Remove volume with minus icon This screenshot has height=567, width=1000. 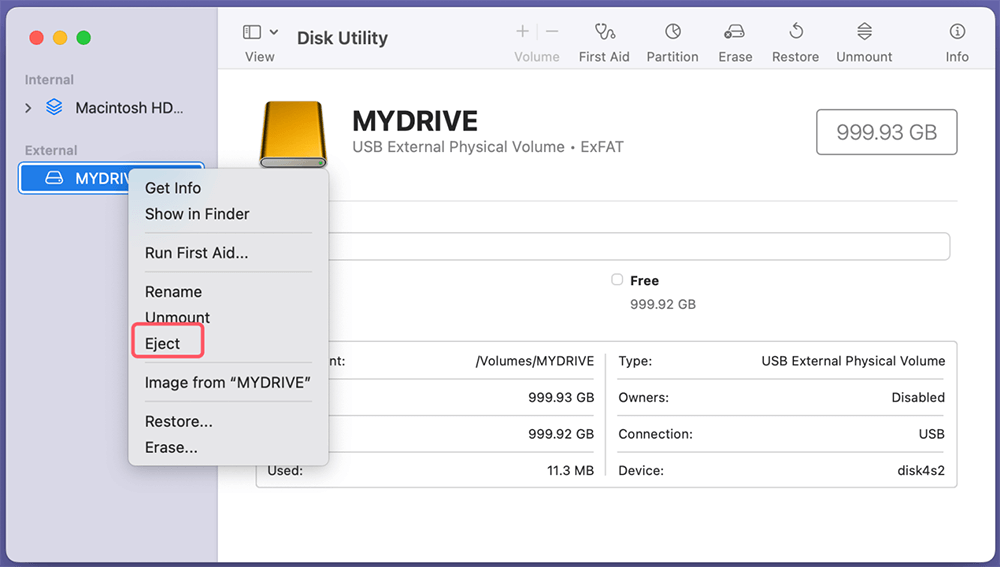[x=552, y=32]
